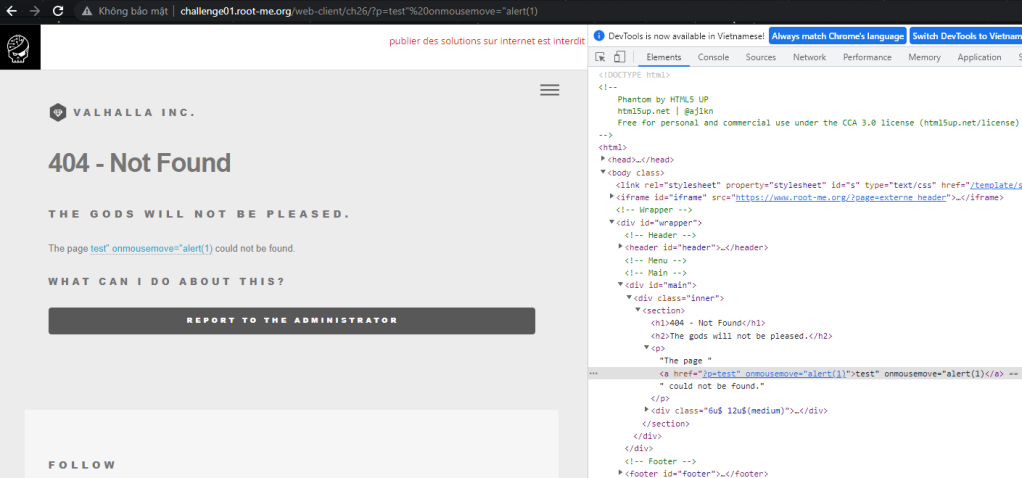Activate the DevTools element inspector tool
1022x478 pixels.
[600, 58]
